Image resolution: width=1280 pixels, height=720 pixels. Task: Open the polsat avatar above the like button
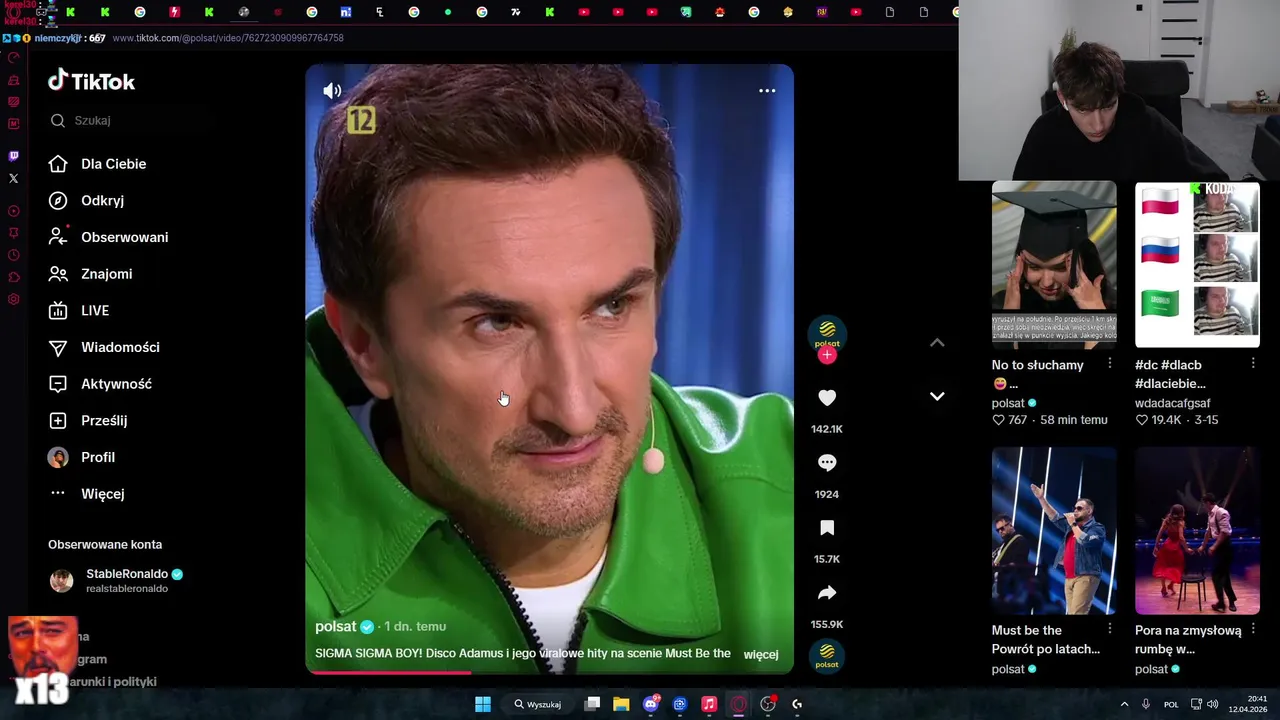pos(827,333)
